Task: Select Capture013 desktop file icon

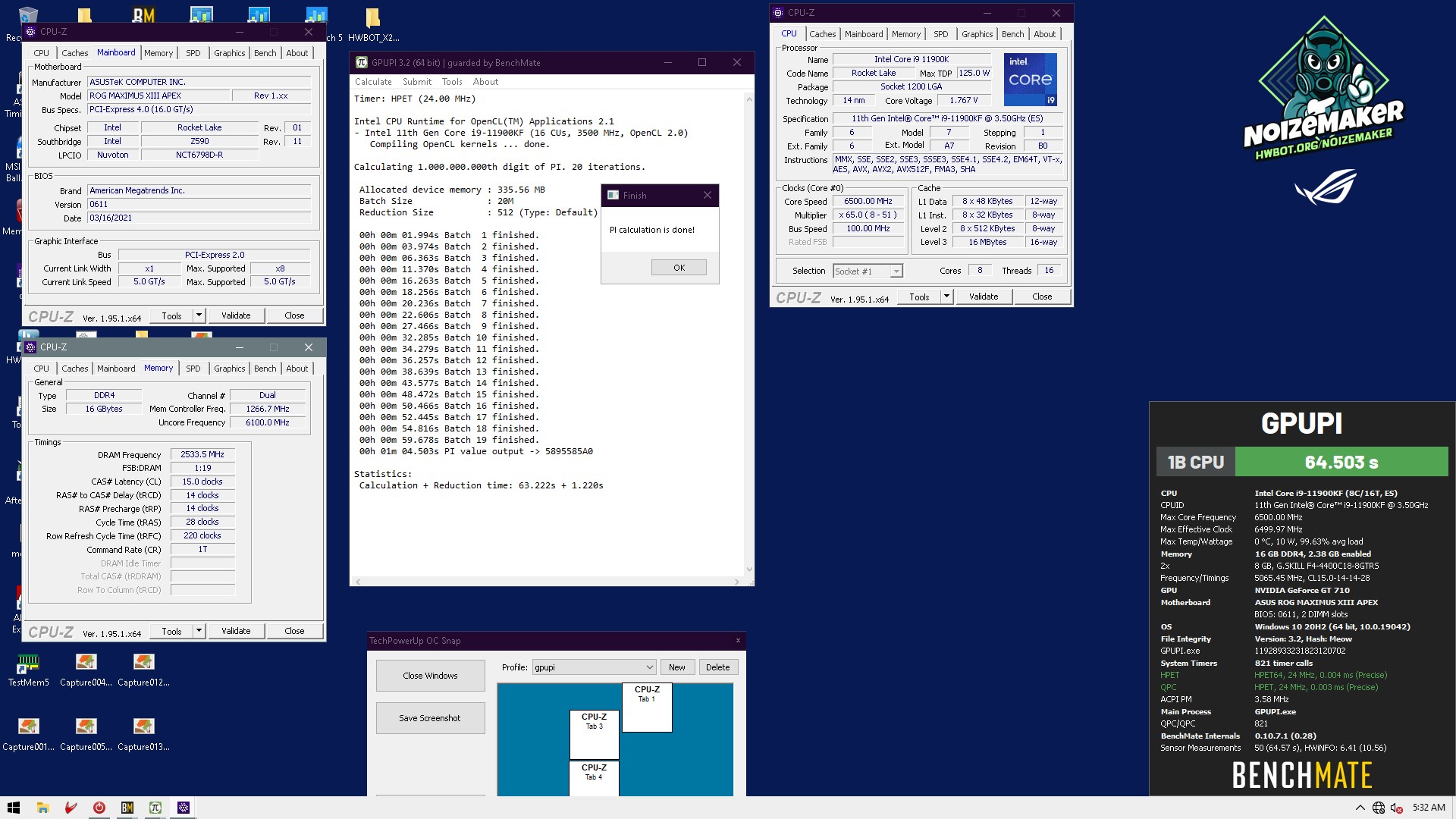Action: click(x=143, y=735)
